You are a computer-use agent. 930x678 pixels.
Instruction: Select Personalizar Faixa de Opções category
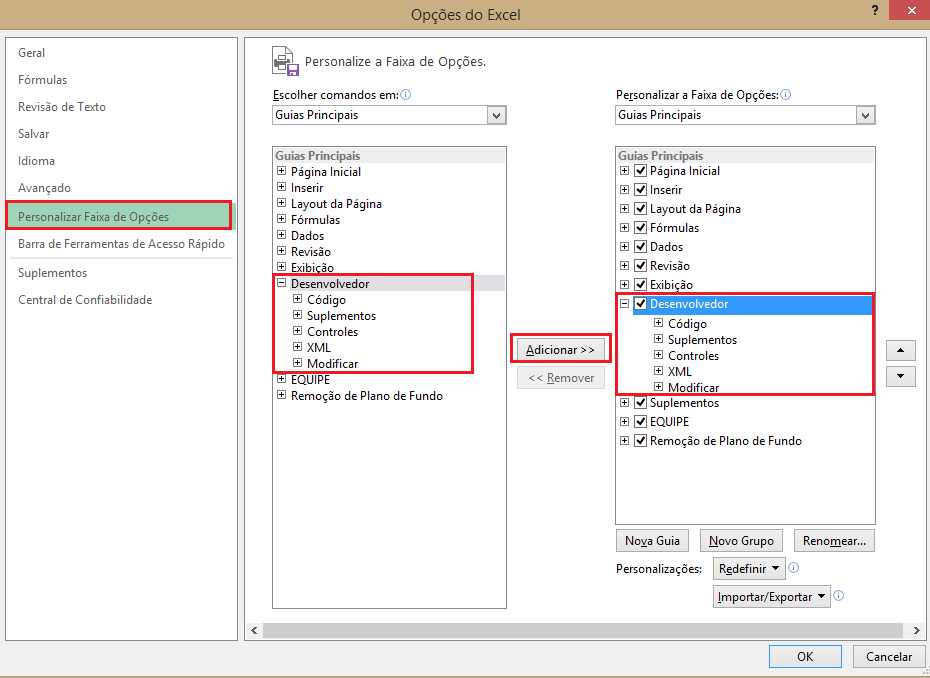[119, 216]
